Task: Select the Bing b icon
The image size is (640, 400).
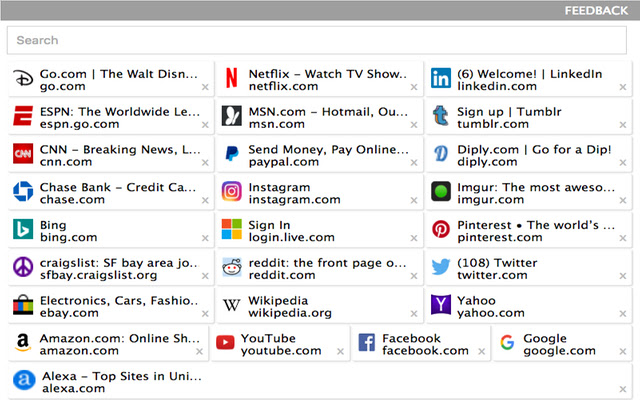Action: coord(23,229)
